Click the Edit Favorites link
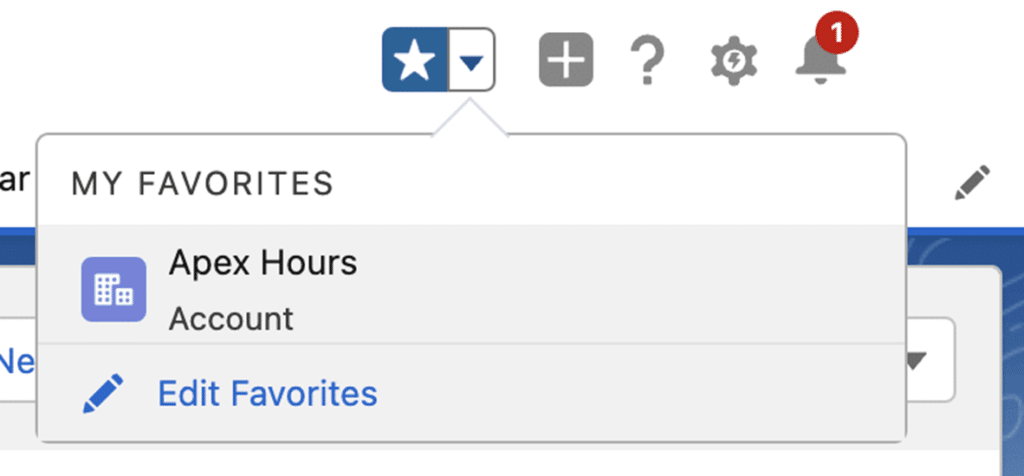Screen dimensions: 1024x476 coord(267,394)
